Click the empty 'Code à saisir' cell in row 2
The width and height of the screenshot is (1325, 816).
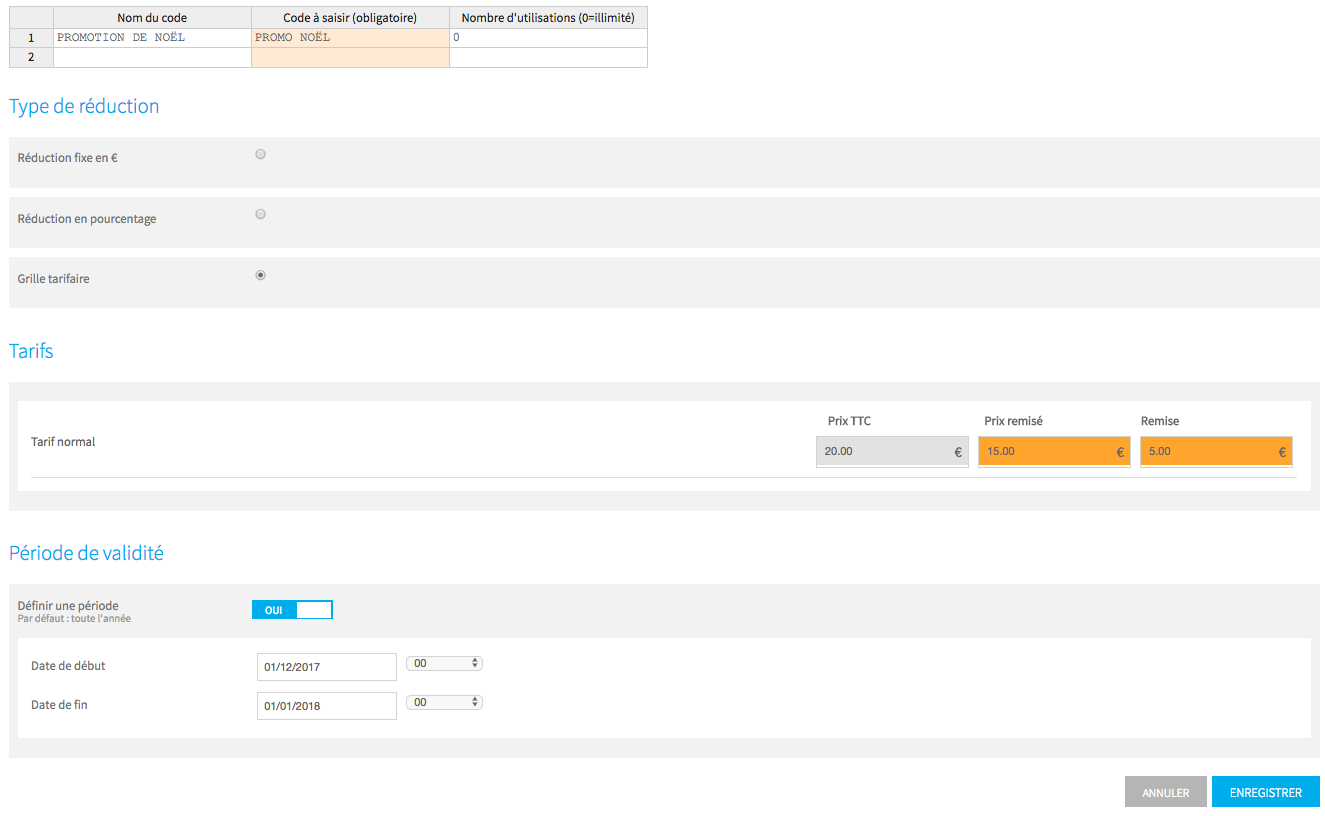pyautogui.click(x=350, y=58)
